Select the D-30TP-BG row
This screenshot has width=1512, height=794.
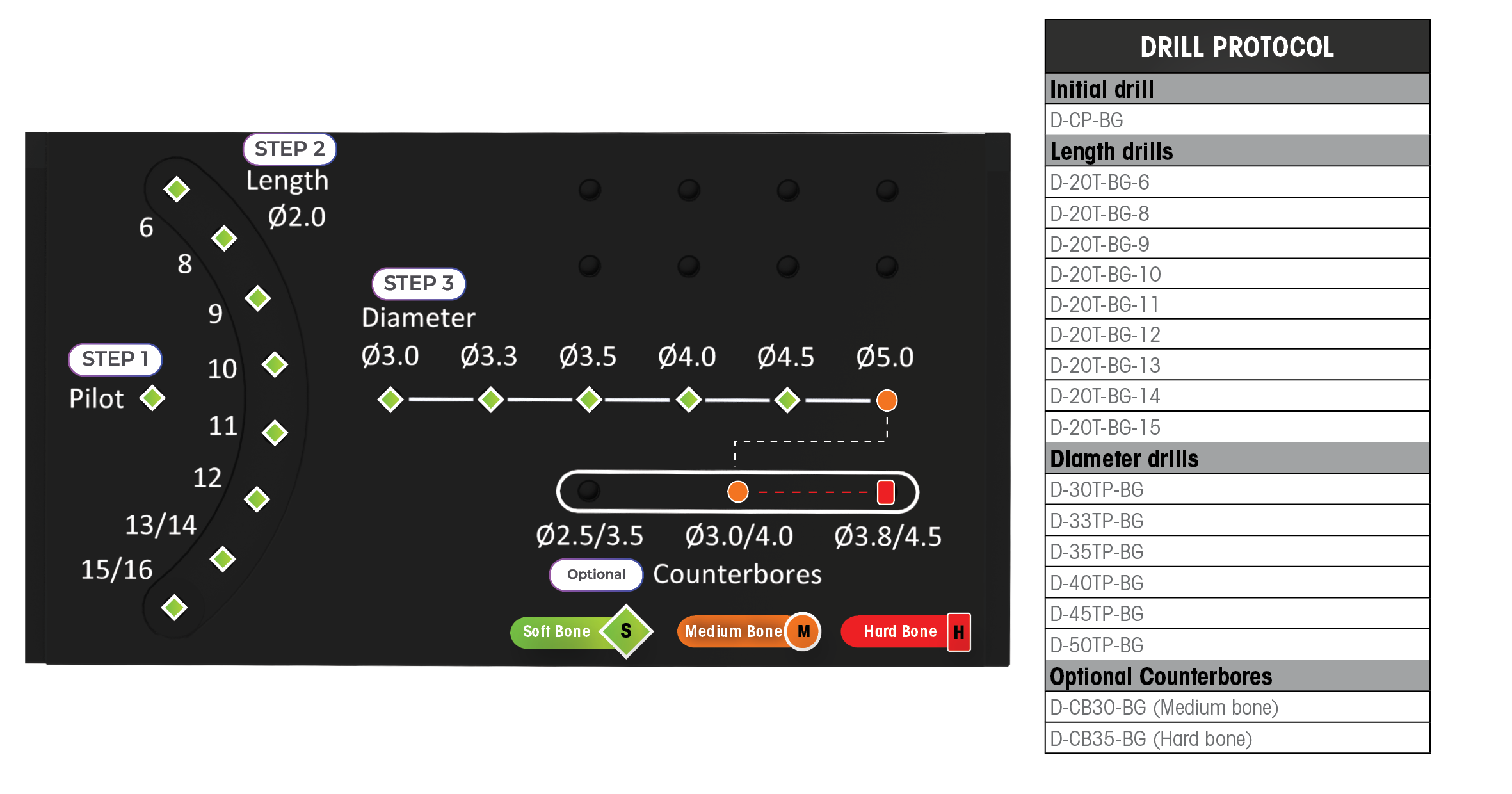click(x=1237, y=489)
